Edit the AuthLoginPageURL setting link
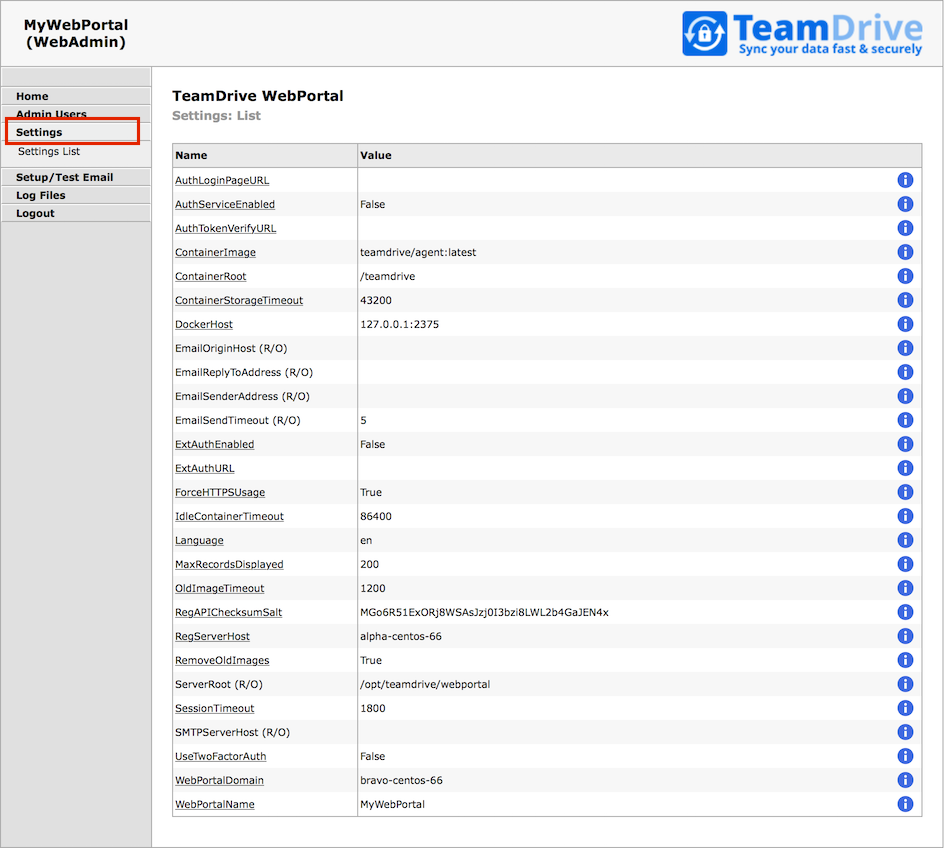Image resolution: width=944 pixels, height=848 pixels. pyautogui.click(x=222, y=181)
